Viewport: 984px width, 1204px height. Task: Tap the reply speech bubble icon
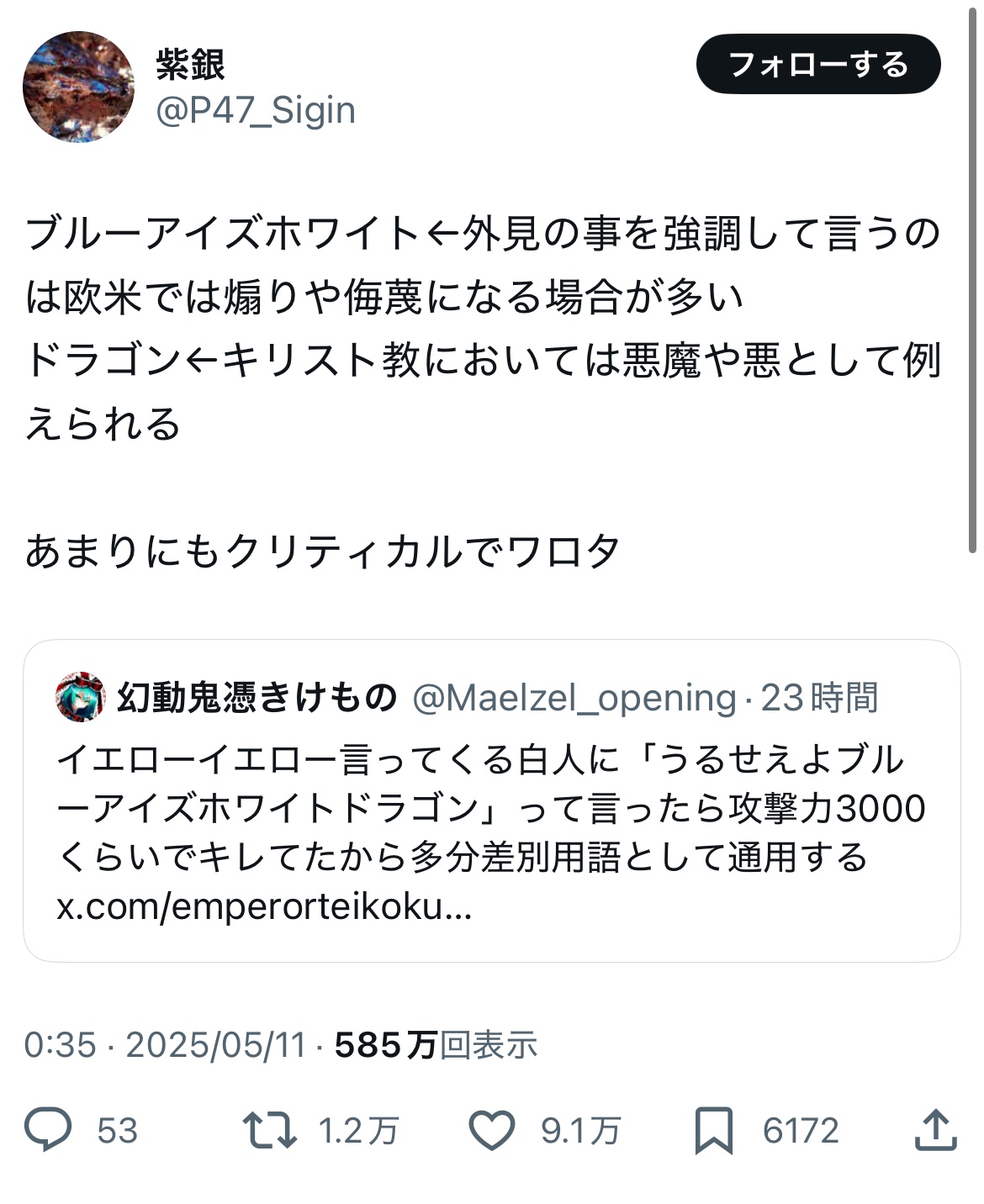[x=48, y=1130]
